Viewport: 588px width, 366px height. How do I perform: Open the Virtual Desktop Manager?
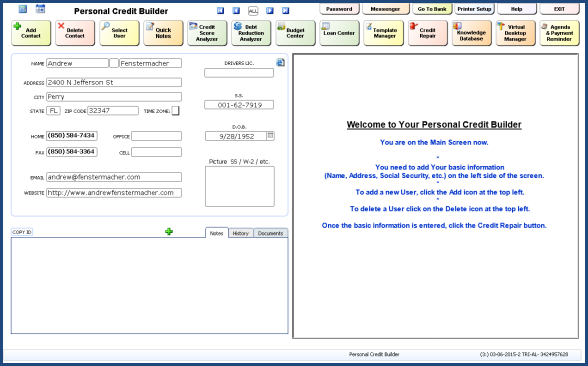(x=515, y=33)
